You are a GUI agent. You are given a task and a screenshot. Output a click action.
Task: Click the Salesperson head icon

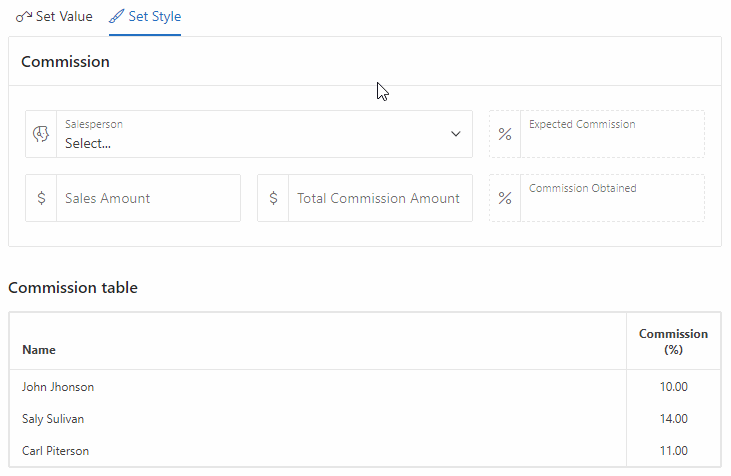41,134
